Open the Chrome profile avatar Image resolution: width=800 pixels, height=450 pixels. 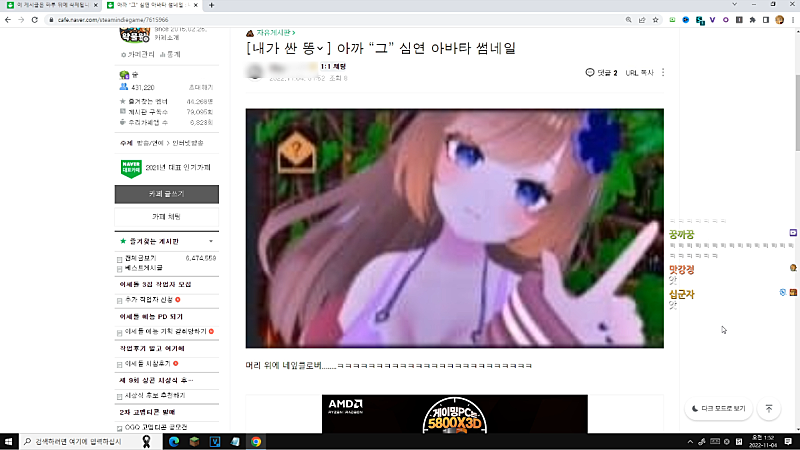pos(779,20)
